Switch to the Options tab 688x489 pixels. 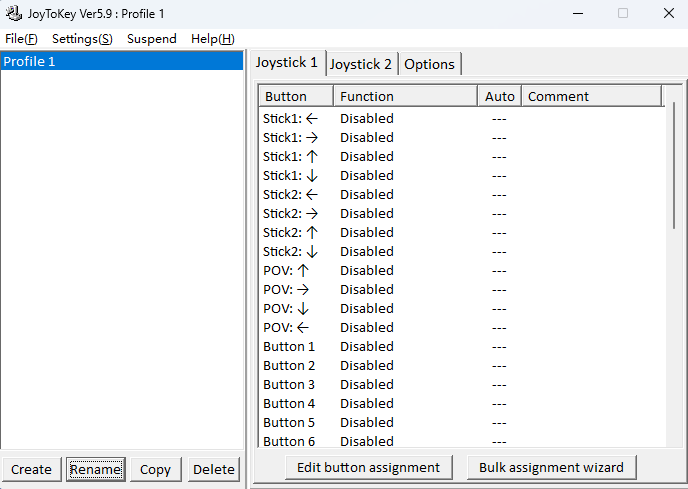tap(429, 64)
